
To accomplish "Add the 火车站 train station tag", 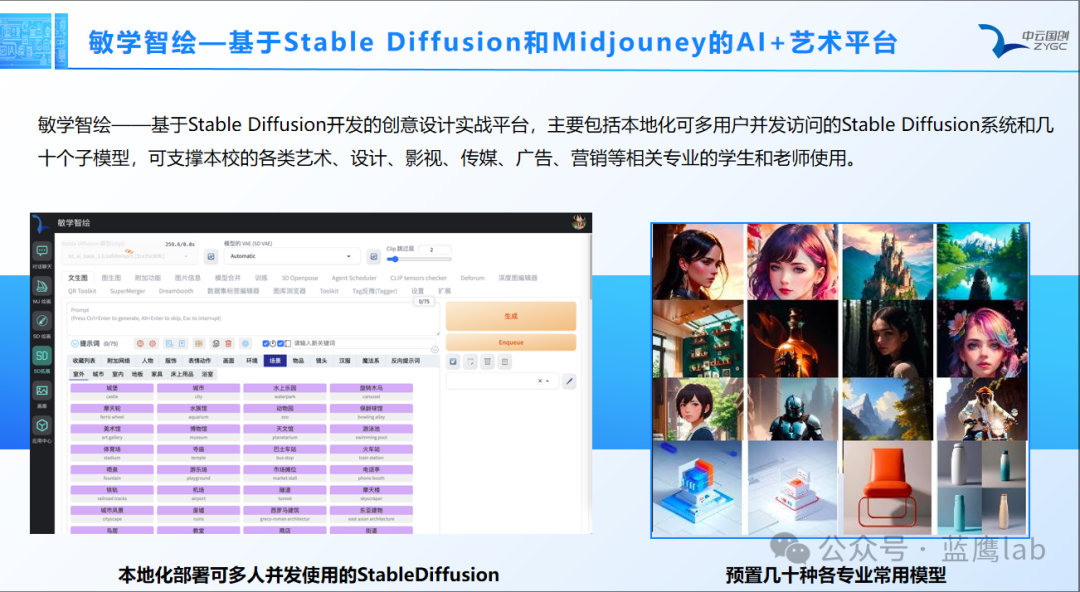I will point(371,453).
